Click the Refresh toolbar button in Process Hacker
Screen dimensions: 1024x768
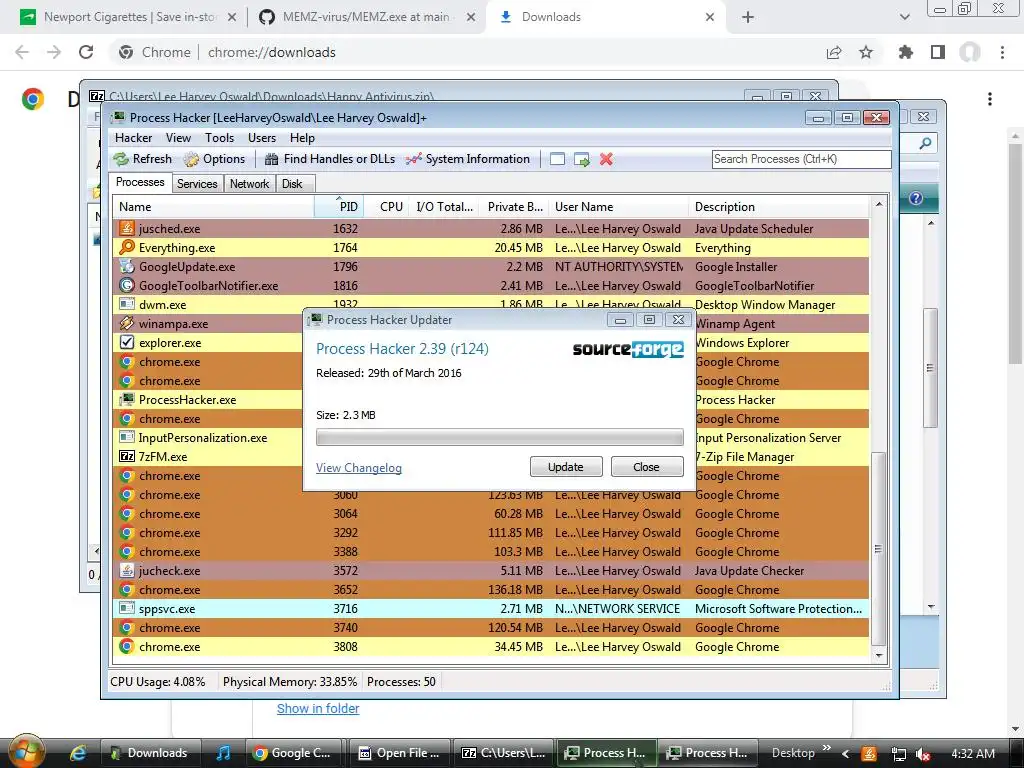pyautogui.click(x=142, y=159)
